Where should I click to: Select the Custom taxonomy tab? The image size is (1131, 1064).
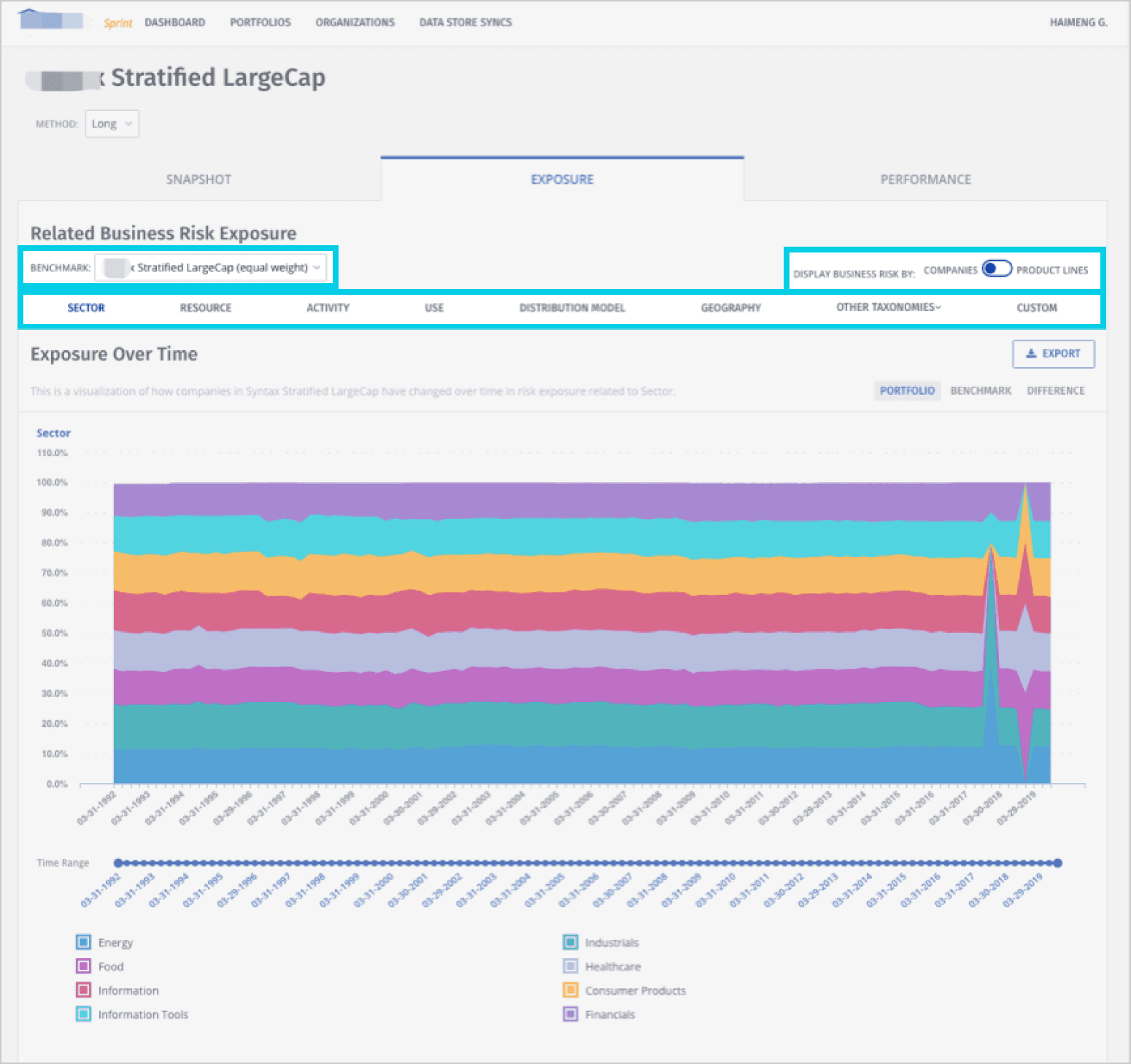[x=1037, y=308]
